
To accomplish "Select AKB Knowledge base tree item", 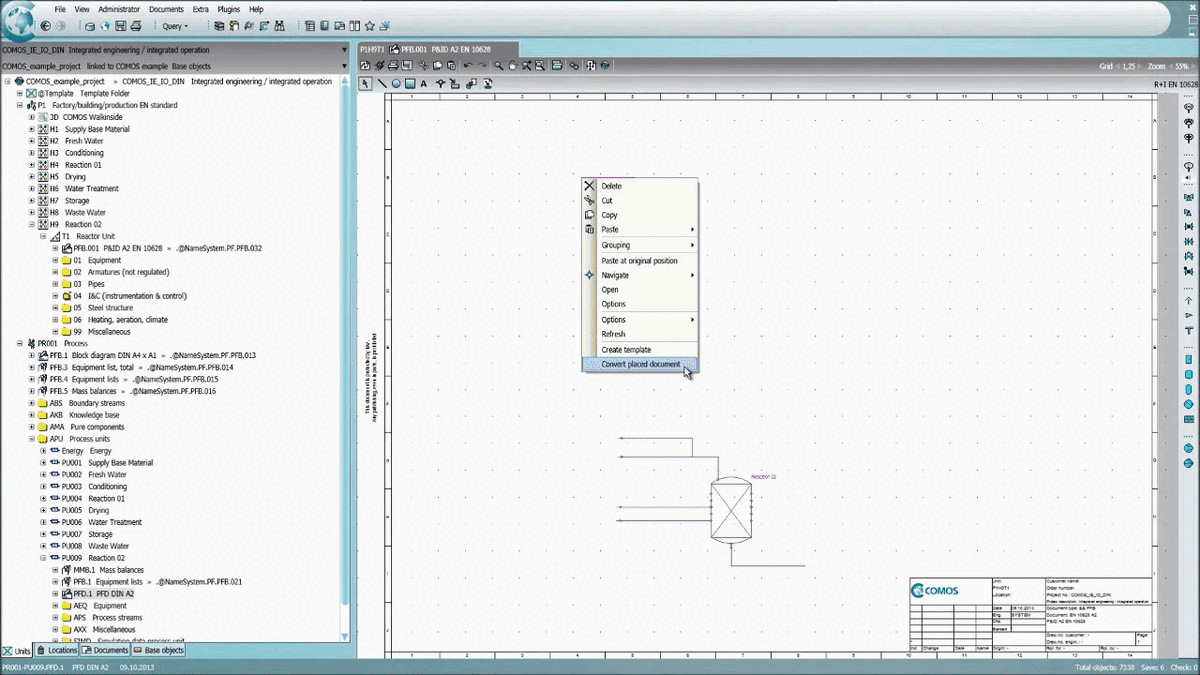I will click(78, 415).
